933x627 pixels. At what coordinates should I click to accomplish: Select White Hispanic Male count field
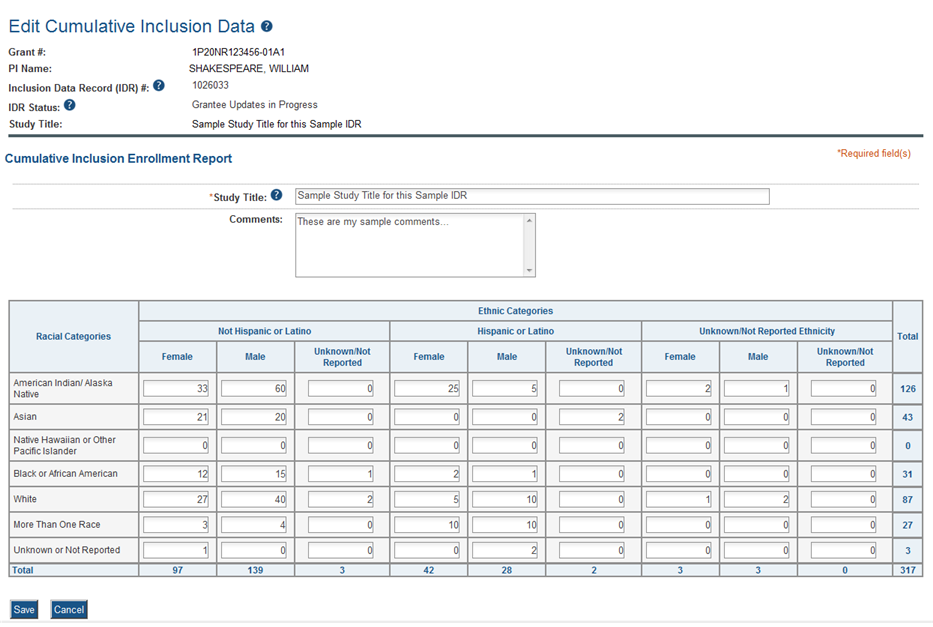click(504, 498)
